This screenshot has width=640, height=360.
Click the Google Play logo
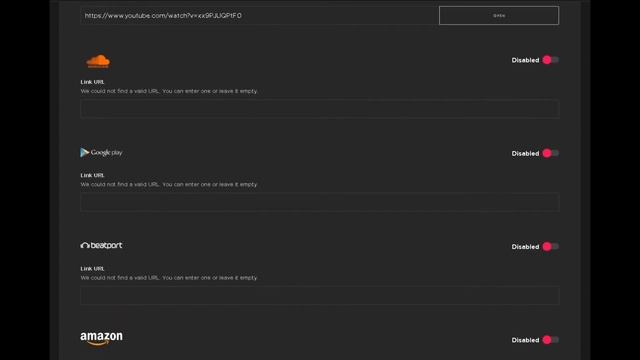(101, 153)
